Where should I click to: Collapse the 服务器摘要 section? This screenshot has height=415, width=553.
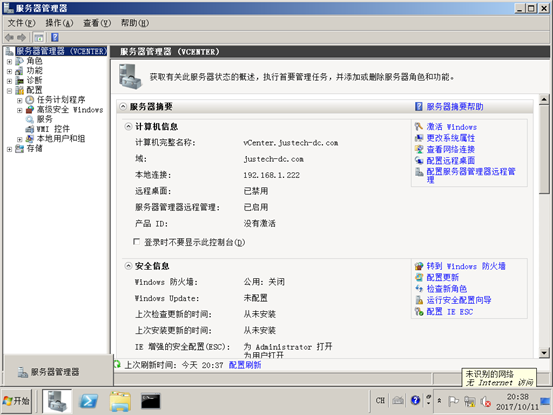pyautogui.click(x=123, y=106)
